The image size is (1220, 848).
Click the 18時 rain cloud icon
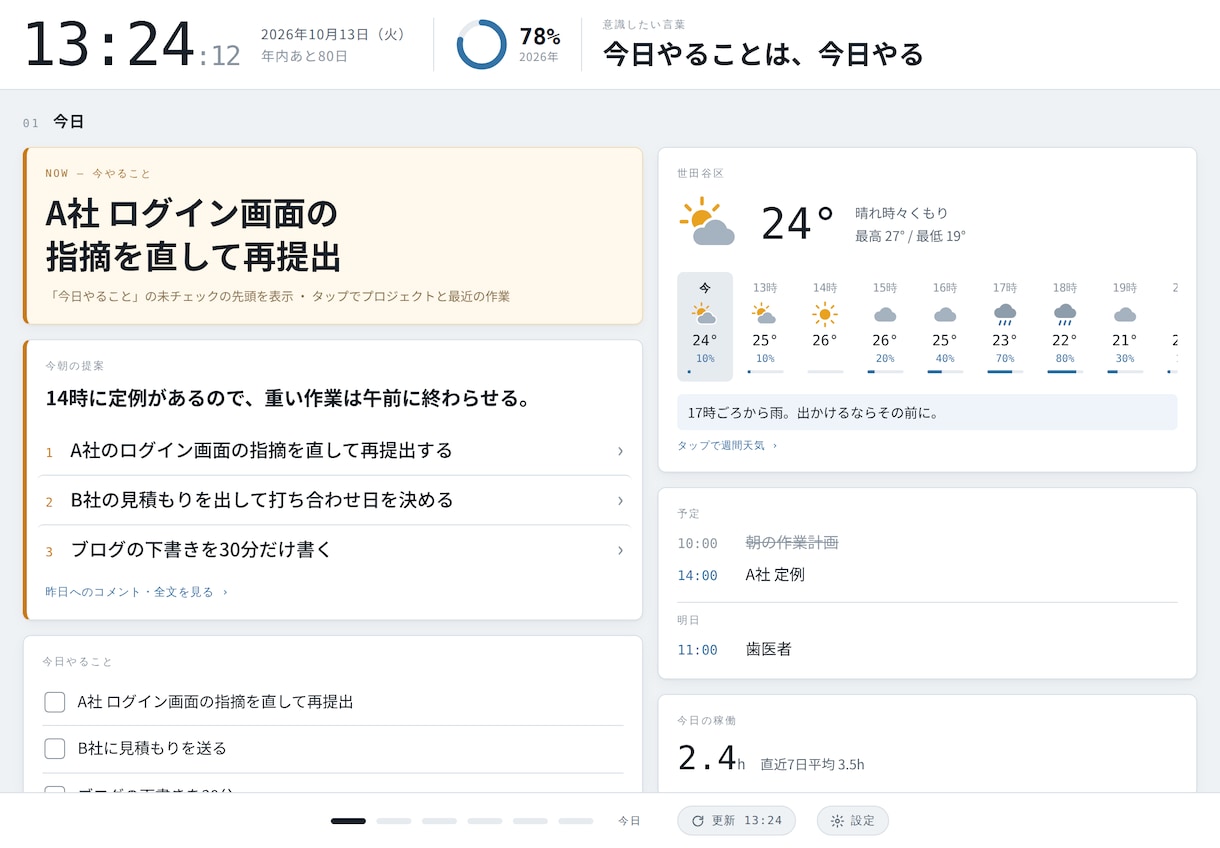pos(1065,315)
